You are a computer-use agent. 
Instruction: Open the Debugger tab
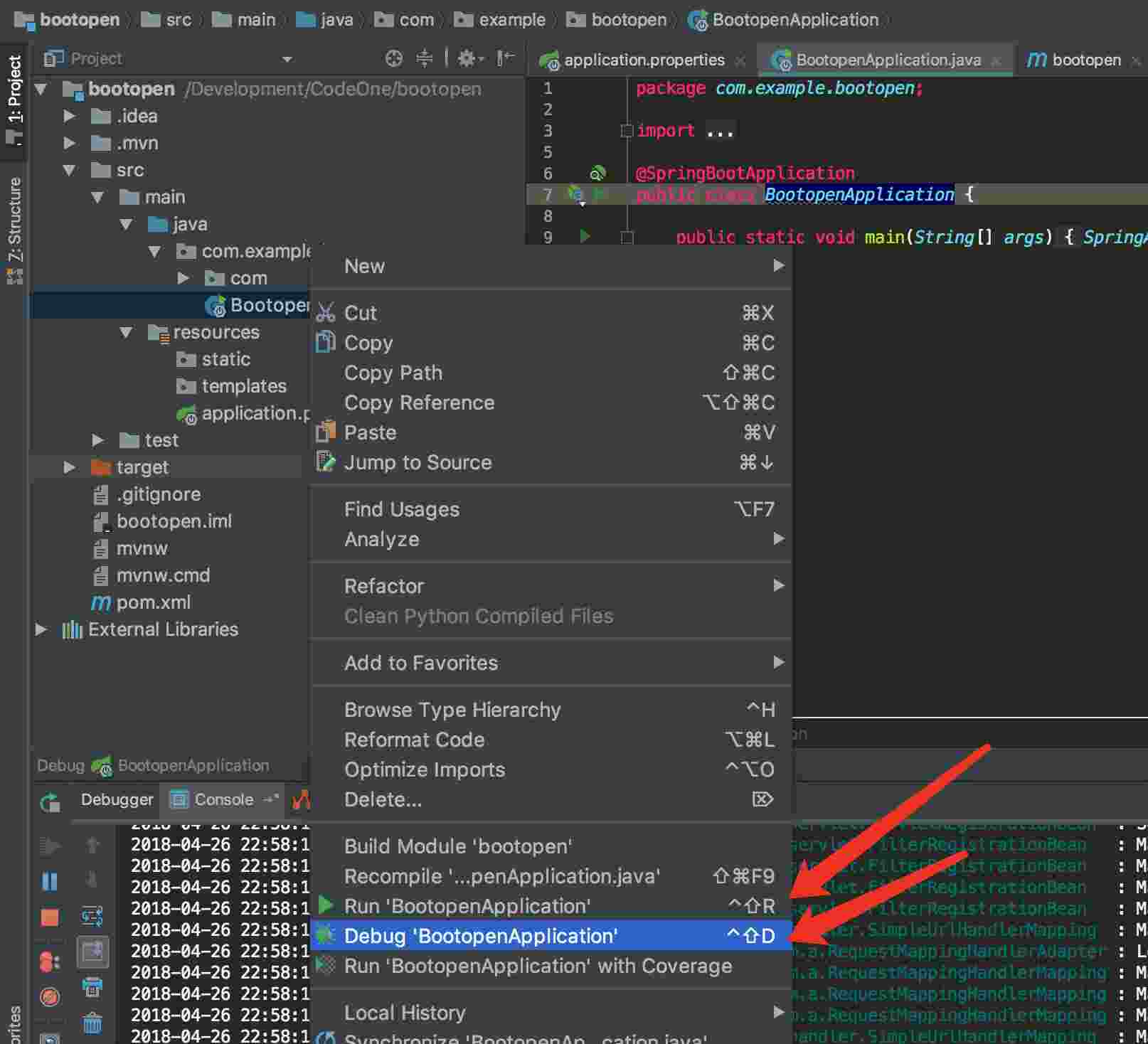tap(117, 800)
